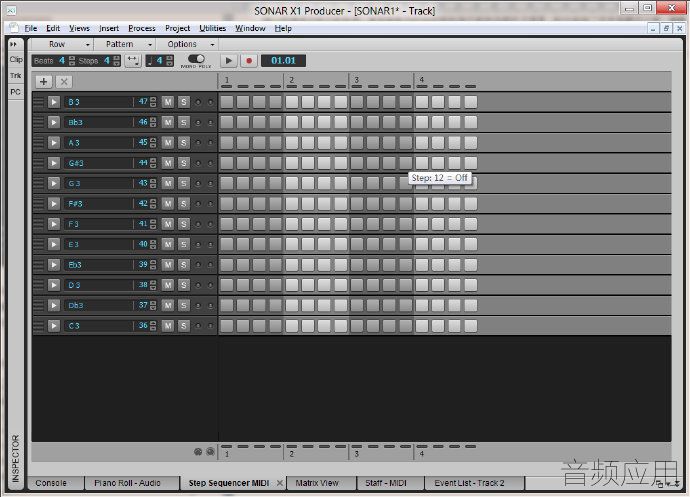
Task: Adjust the Beats value spinner
Action: coord(72,61)
